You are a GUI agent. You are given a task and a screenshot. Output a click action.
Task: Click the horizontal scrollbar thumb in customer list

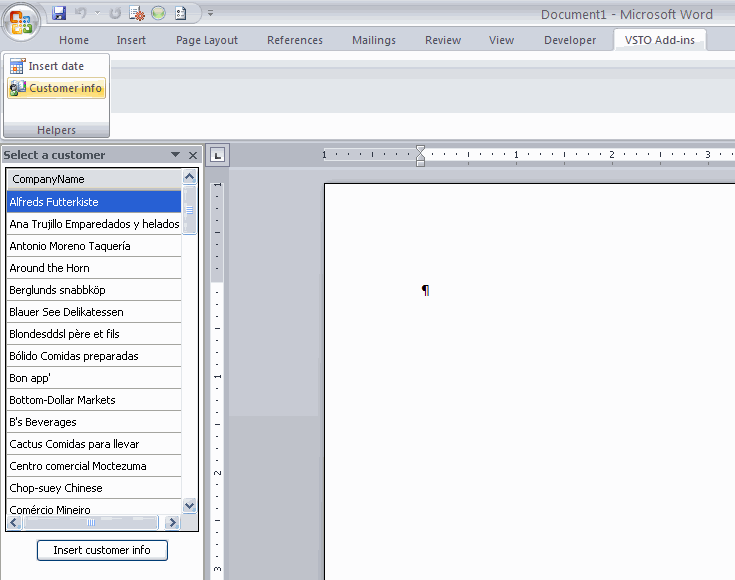(91, 522)
